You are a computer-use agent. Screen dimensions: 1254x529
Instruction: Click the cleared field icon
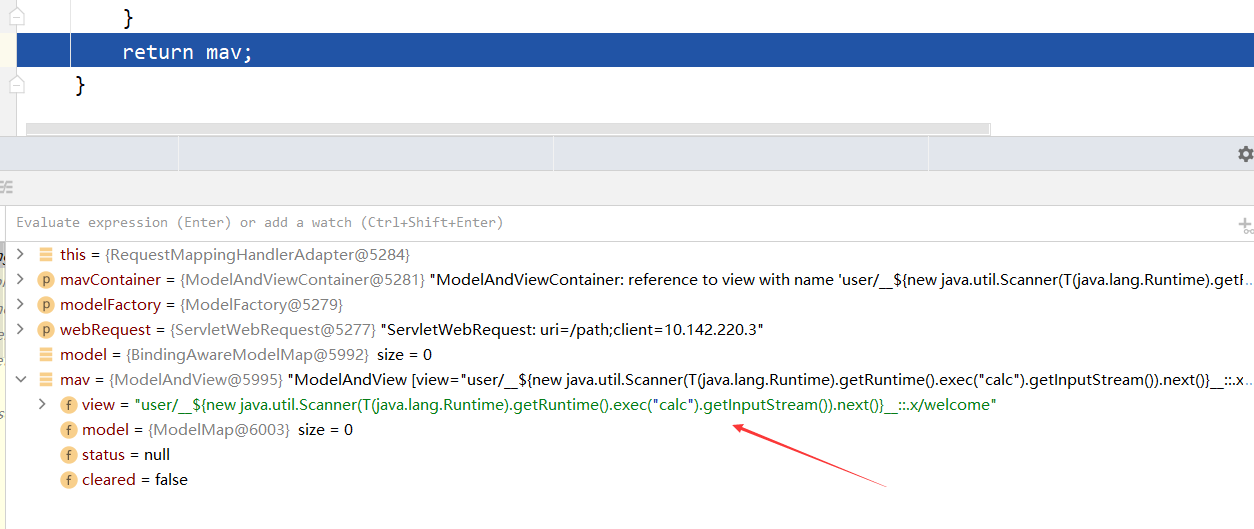(x=69, y=480)
